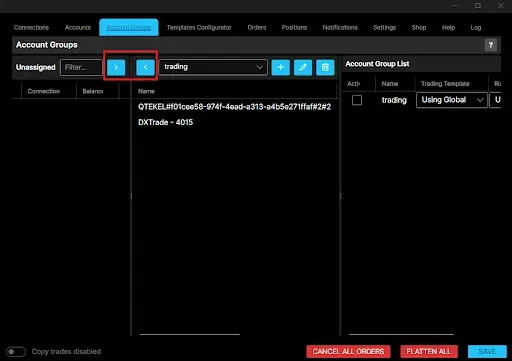
Task: Open the Help tab
Action: [x=448, y=27]
